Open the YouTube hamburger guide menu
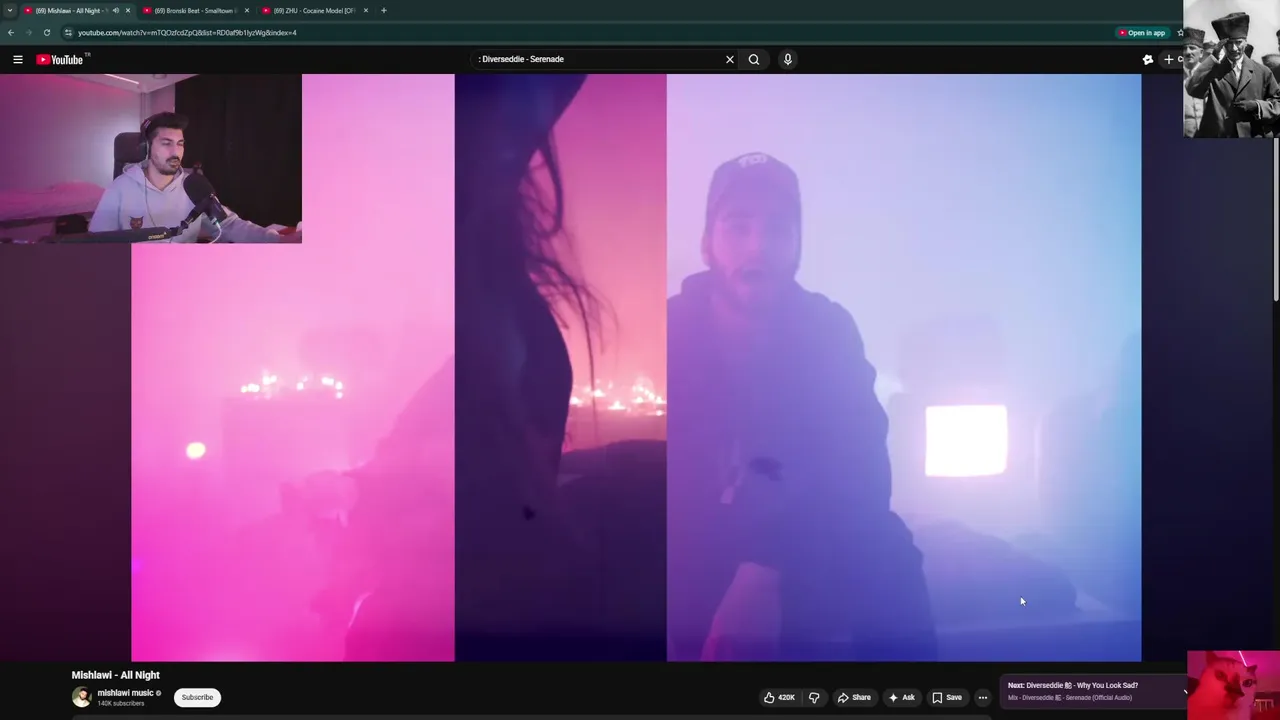Screen dimensions: 1280x720 coord(18,60)
